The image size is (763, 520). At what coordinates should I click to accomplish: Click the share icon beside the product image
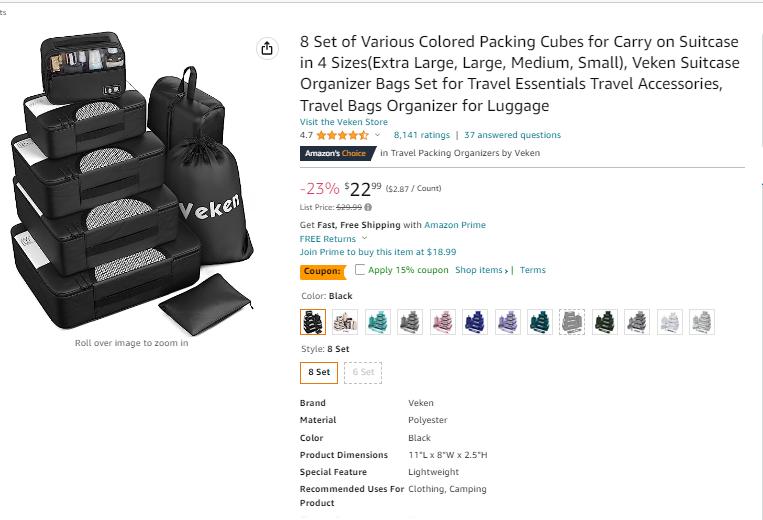(267, 49)
